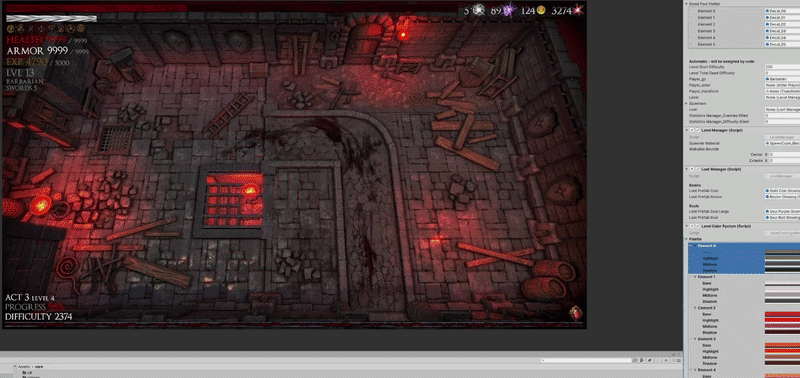
Task: Click the prefab icon in the Decal_01 field
Action: click(768, 17)
